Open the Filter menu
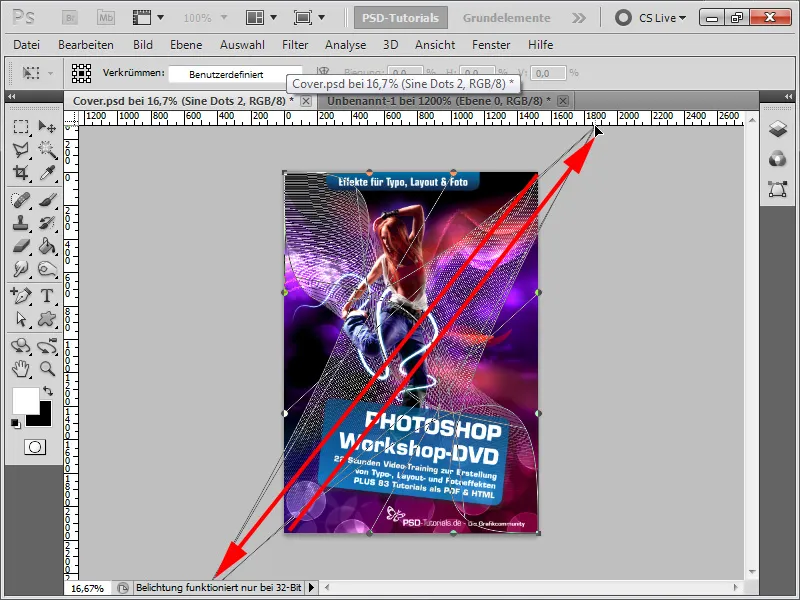This screenshot has height=600, width=800. (295, 45)
